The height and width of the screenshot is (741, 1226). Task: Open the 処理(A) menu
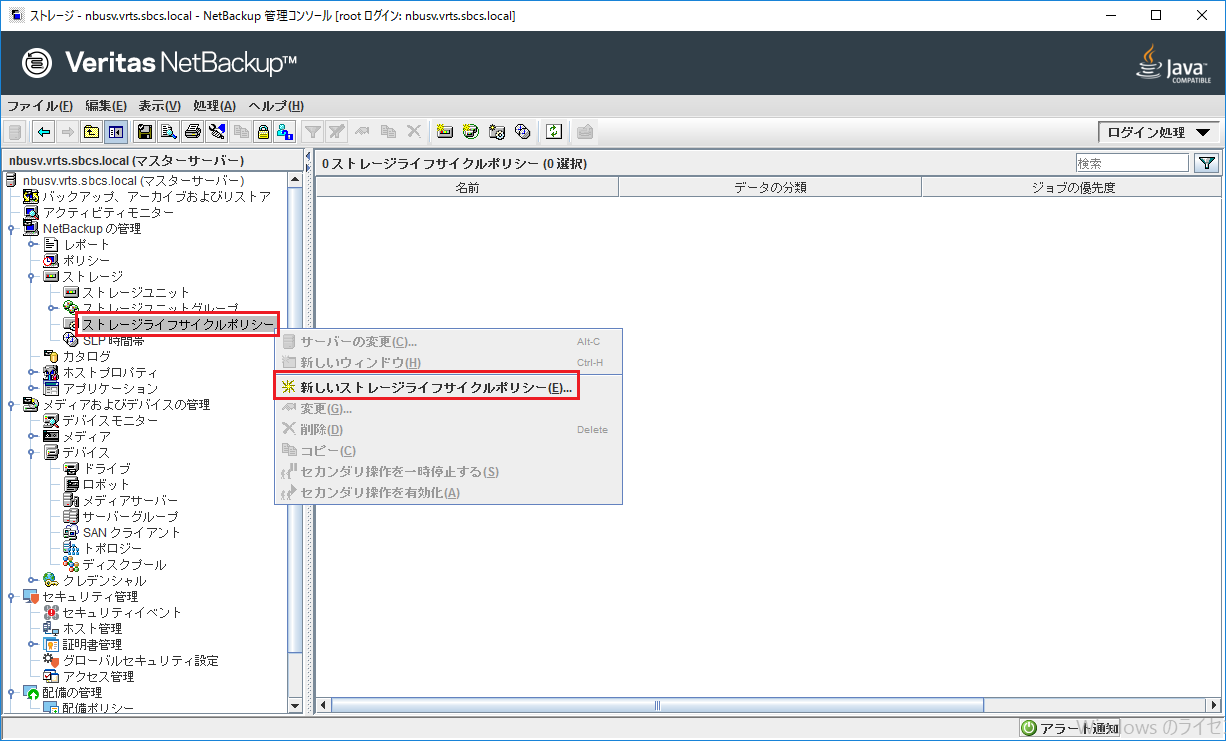click(214, 106)
